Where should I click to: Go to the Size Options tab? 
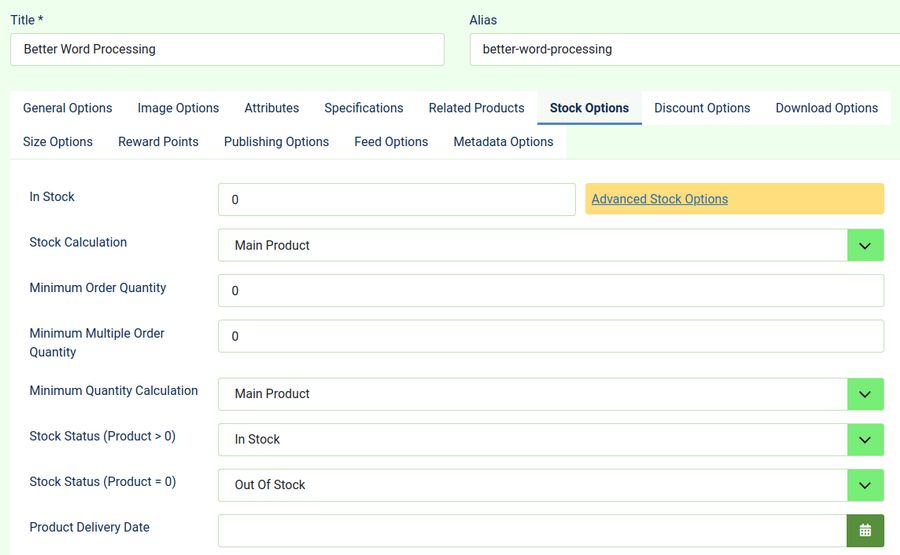pos(58,142)
